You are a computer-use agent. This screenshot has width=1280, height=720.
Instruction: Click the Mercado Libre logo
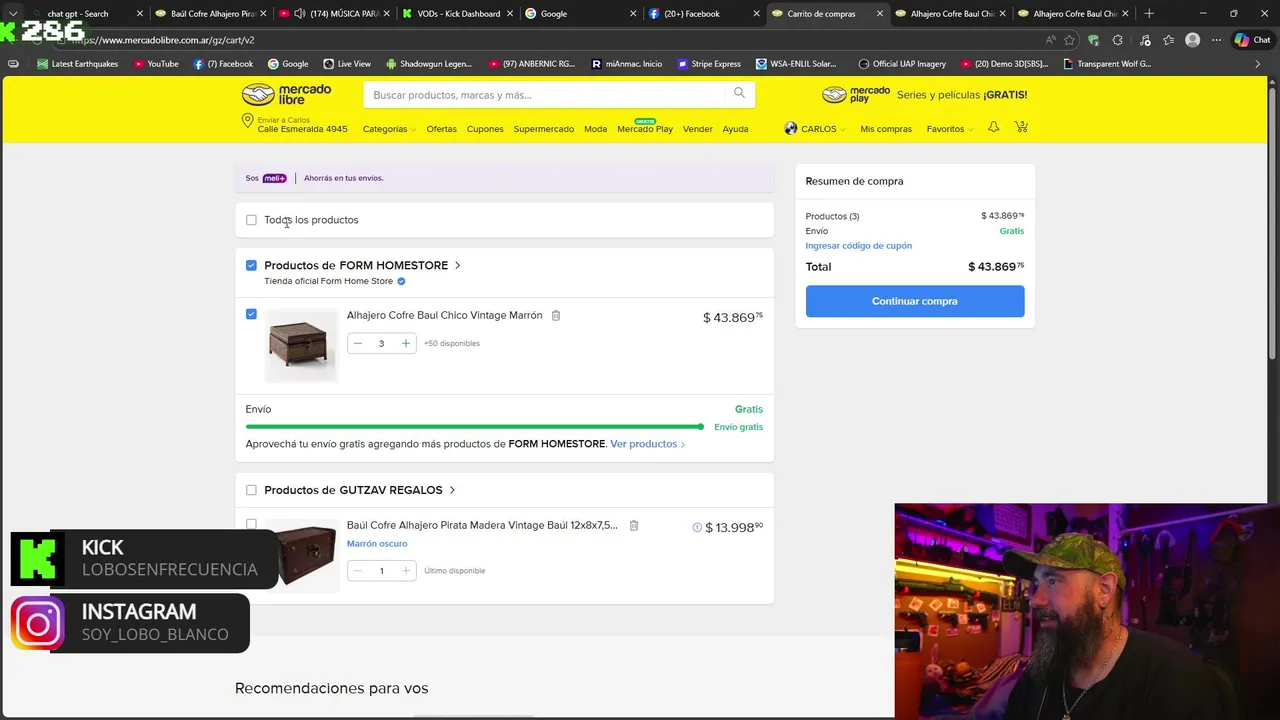coord(286,95)
